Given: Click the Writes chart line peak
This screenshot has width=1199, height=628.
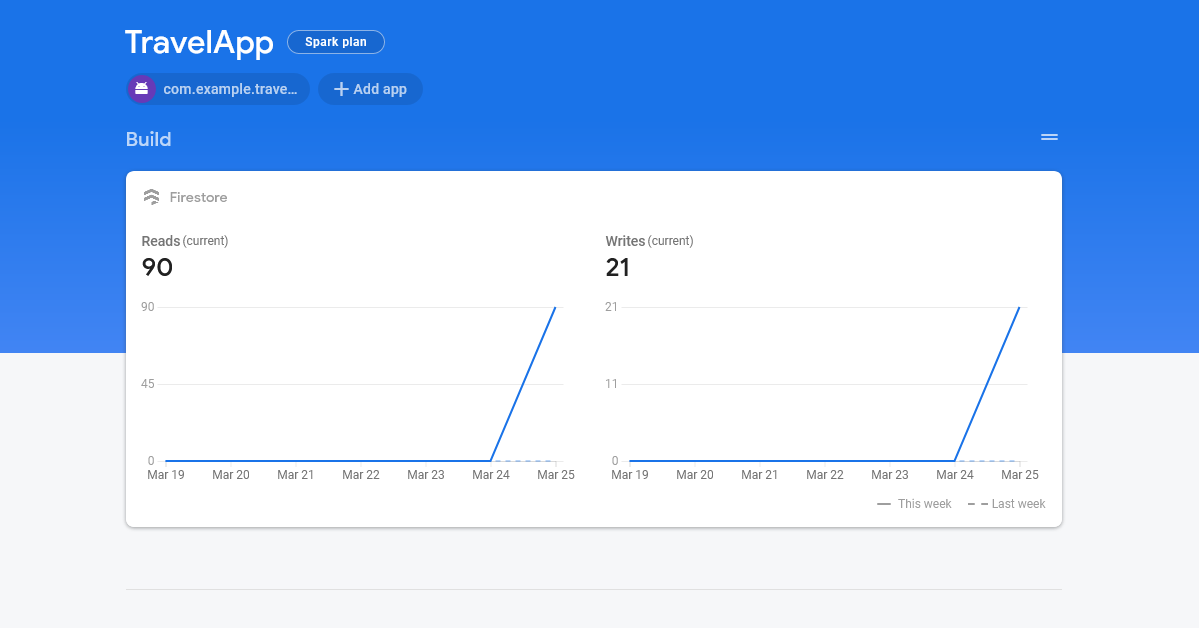Looking at the screenshot, I should pyautogui.click(x=1020, y=308).
